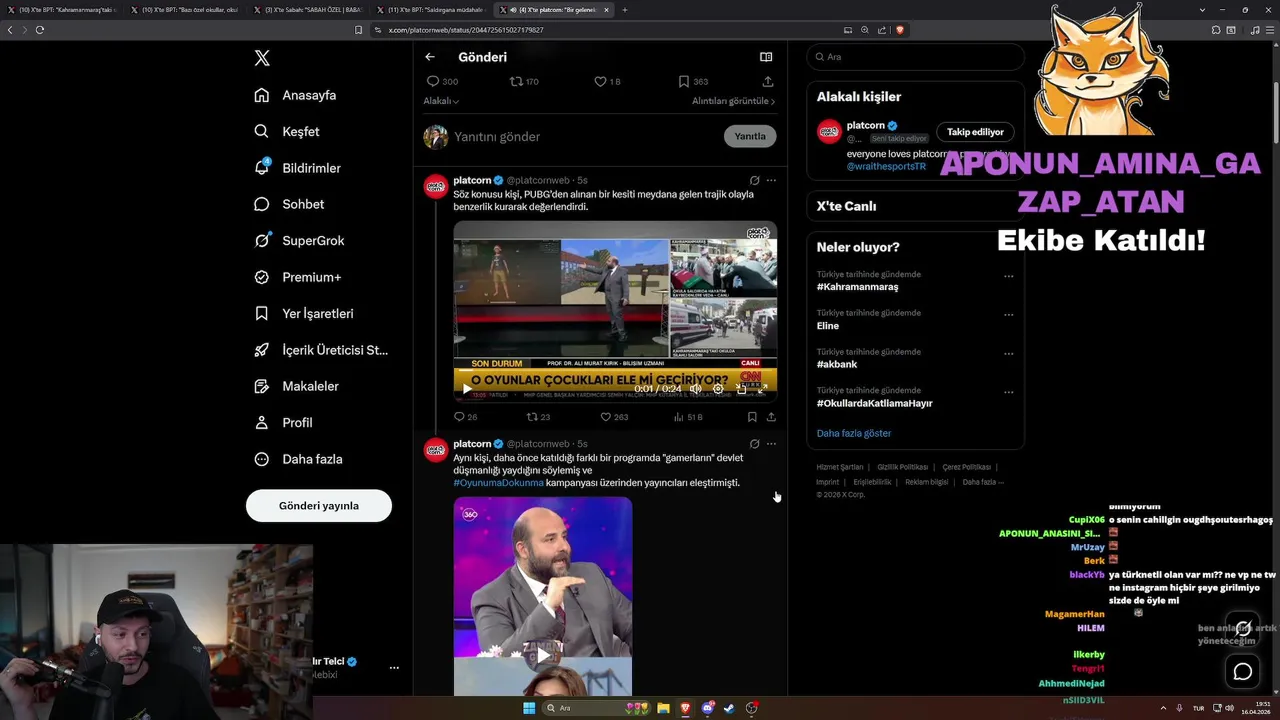Enter fullscreen on the CNN Türk video
Viewport: 1280px width, 720px height.
click(764, 389)
